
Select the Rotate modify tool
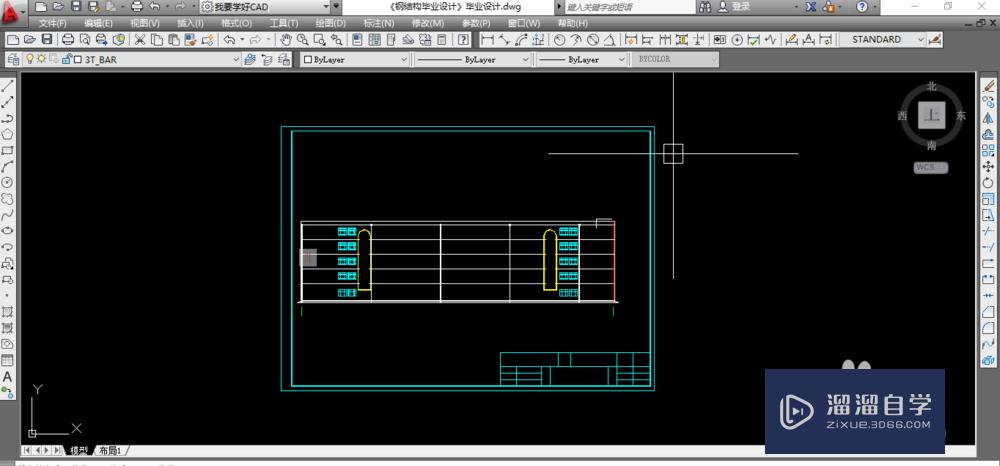[x=989, y=183]
